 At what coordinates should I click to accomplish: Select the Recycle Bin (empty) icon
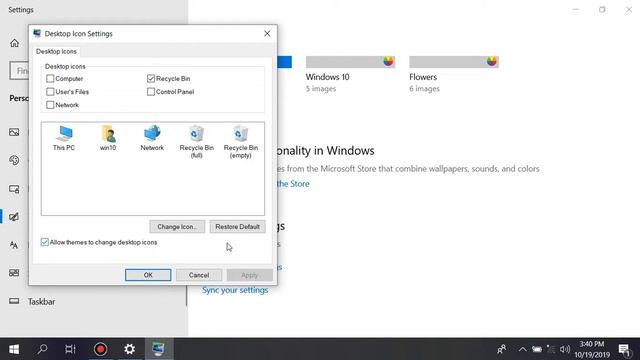tap(240, 142)
